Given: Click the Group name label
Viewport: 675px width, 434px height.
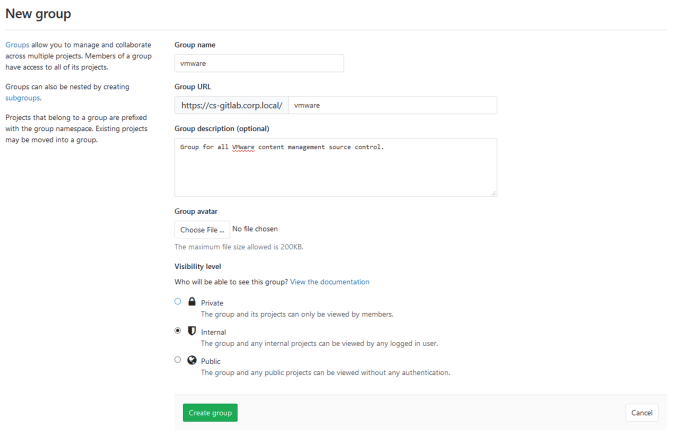Looking at the screenshot, I should coord(195,45).
